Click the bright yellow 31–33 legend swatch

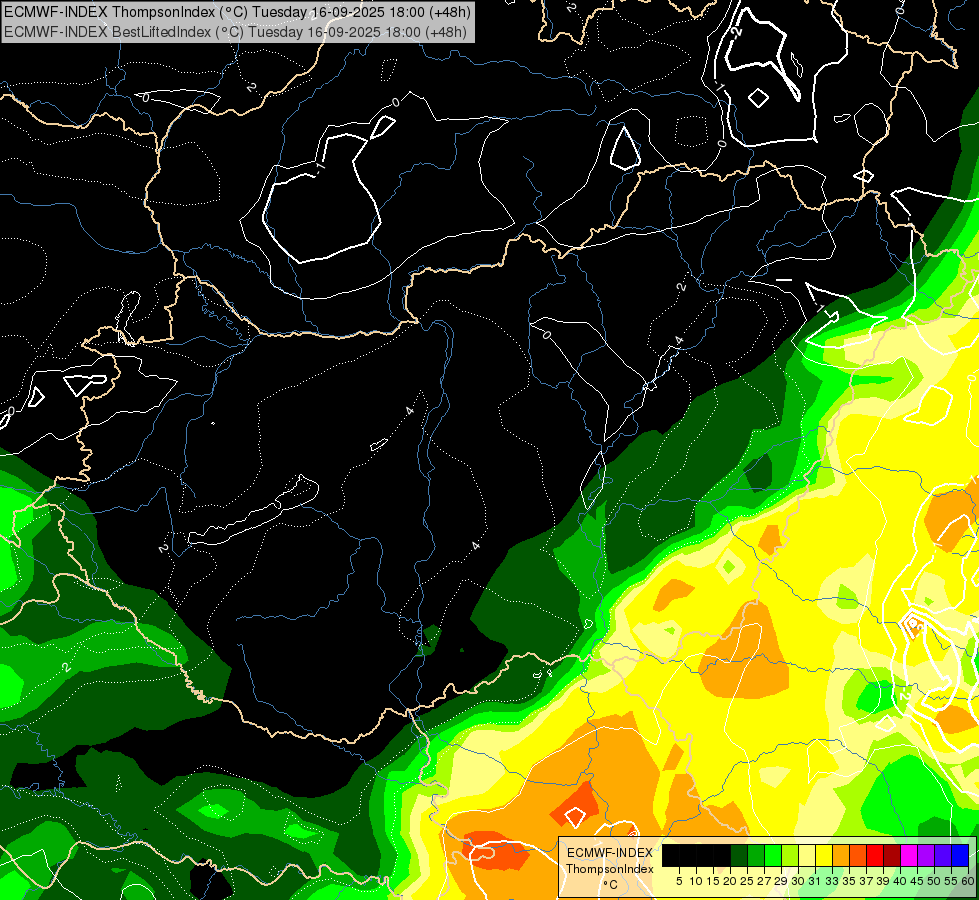(x=824, y=856)
